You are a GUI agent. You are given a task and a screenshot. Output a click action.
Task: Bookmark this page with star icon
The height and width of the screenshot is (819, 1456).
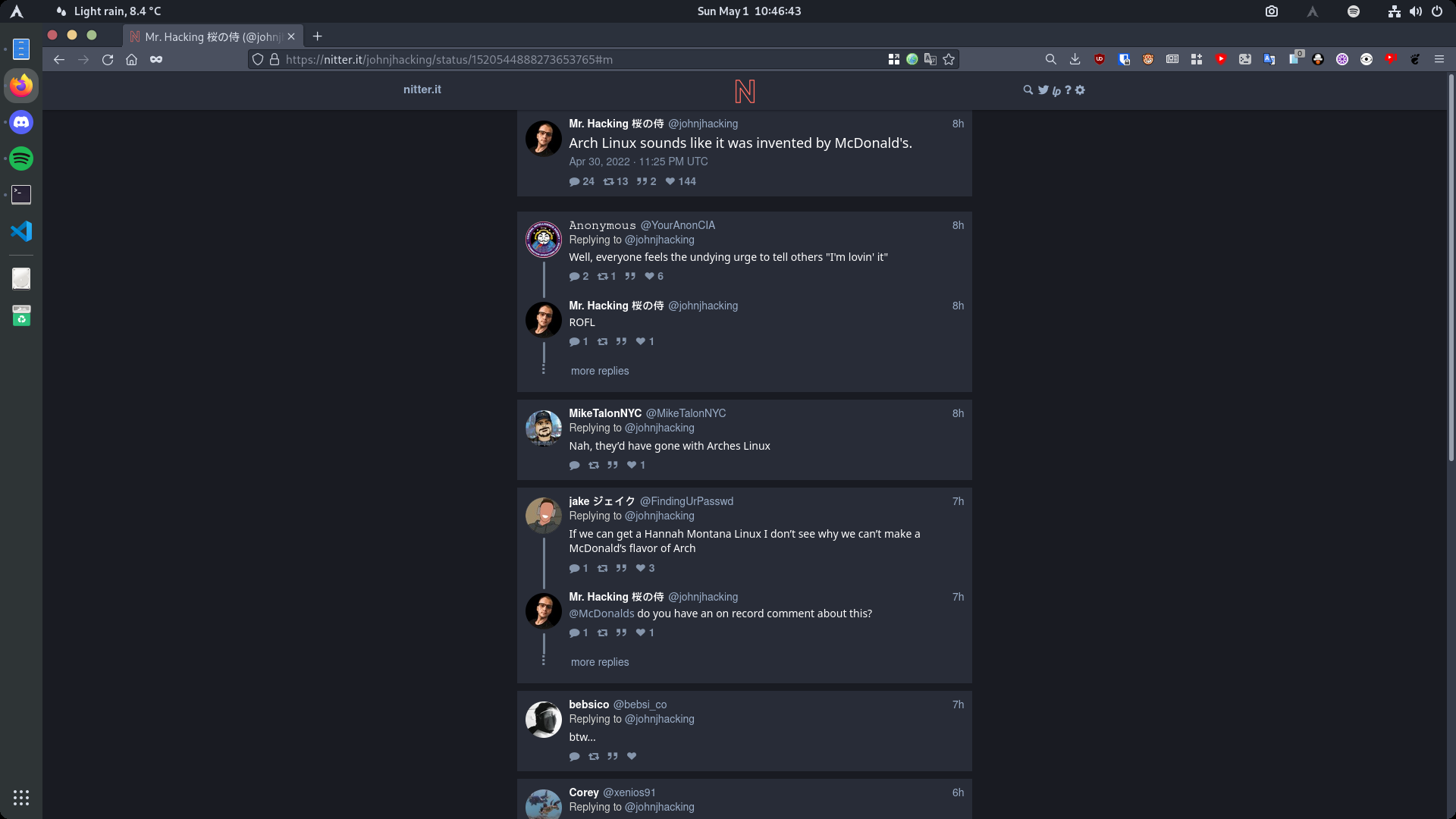(949, 59)
